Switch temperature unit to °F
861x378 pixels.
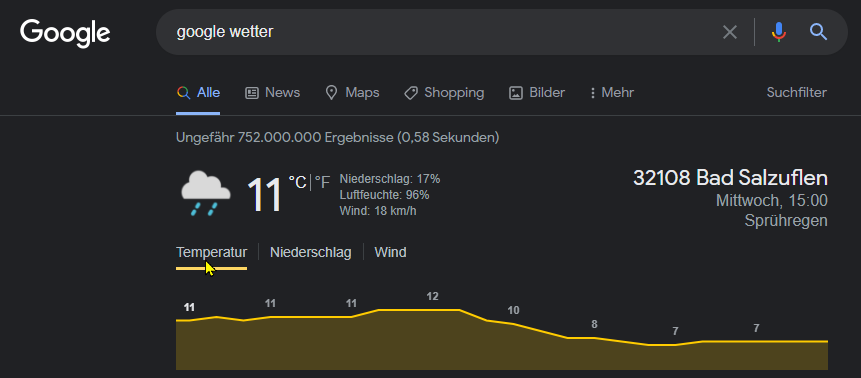click(x=322, y=182)
